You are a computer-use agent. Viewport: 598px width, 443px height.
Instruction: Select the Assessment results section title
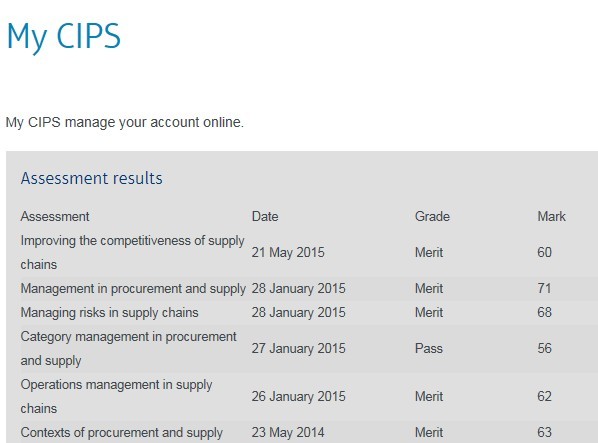(x=92, y=178)
